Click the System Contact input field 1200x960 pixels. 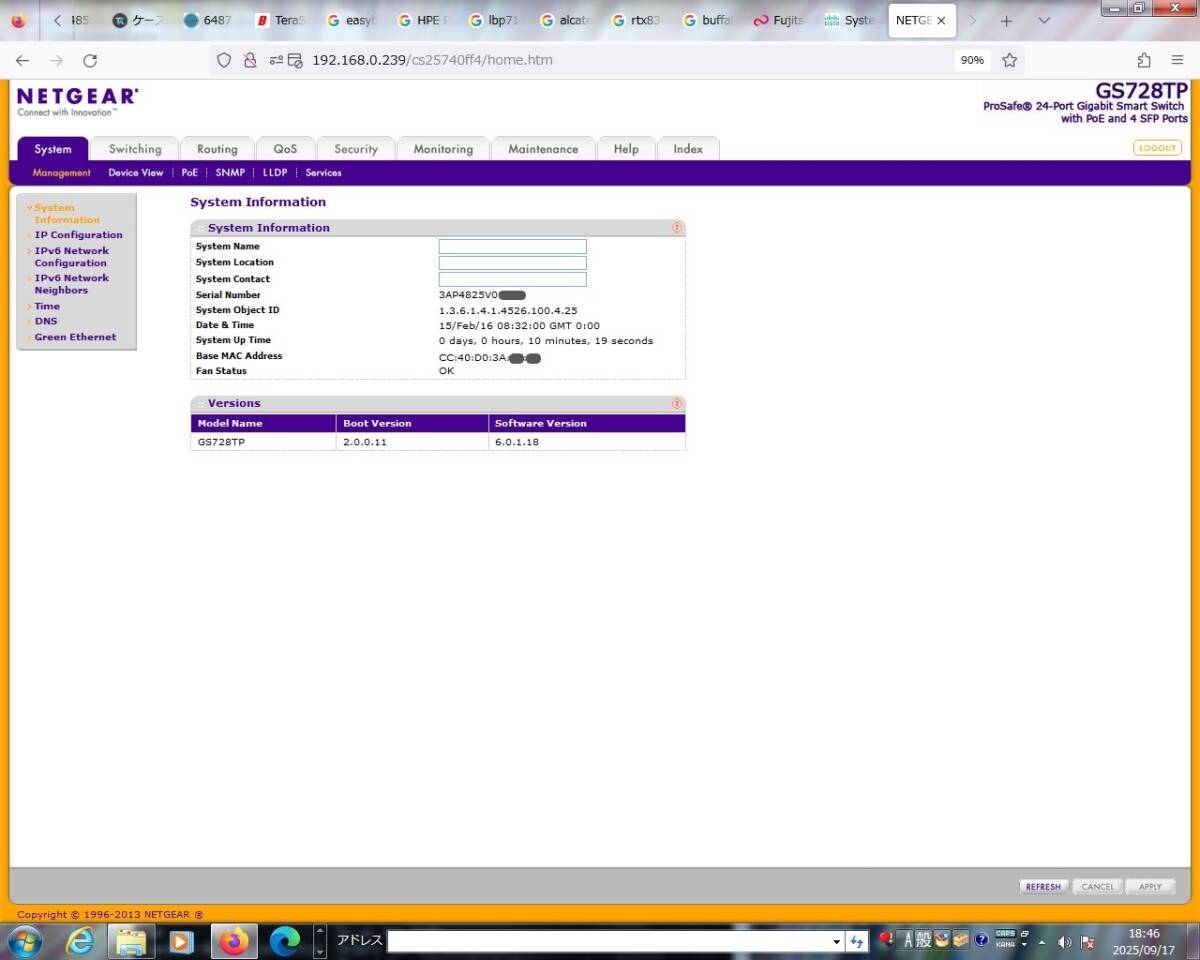click(x=512, y=279)
